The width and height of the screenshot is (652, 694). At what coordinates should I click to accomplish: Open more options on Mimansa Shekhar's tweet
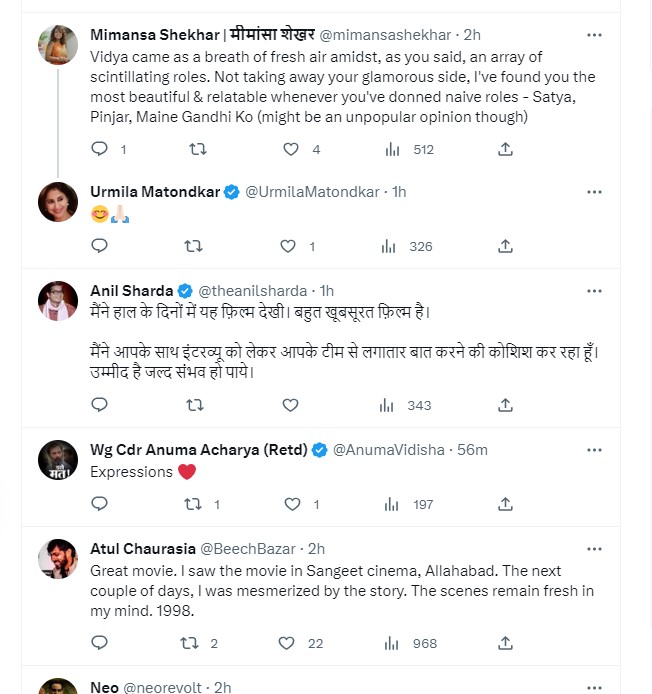tap(595, 35)
